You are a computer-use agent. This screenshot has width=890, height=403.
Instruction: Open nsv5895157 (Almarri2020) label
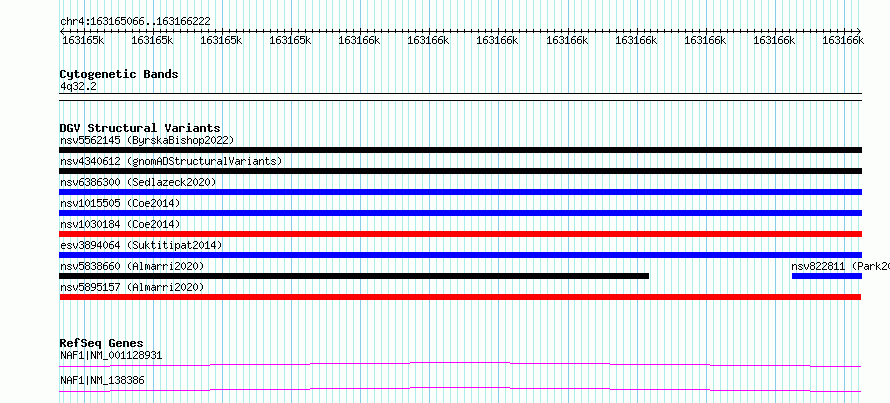pyautogui.click(x=132, y=287)
